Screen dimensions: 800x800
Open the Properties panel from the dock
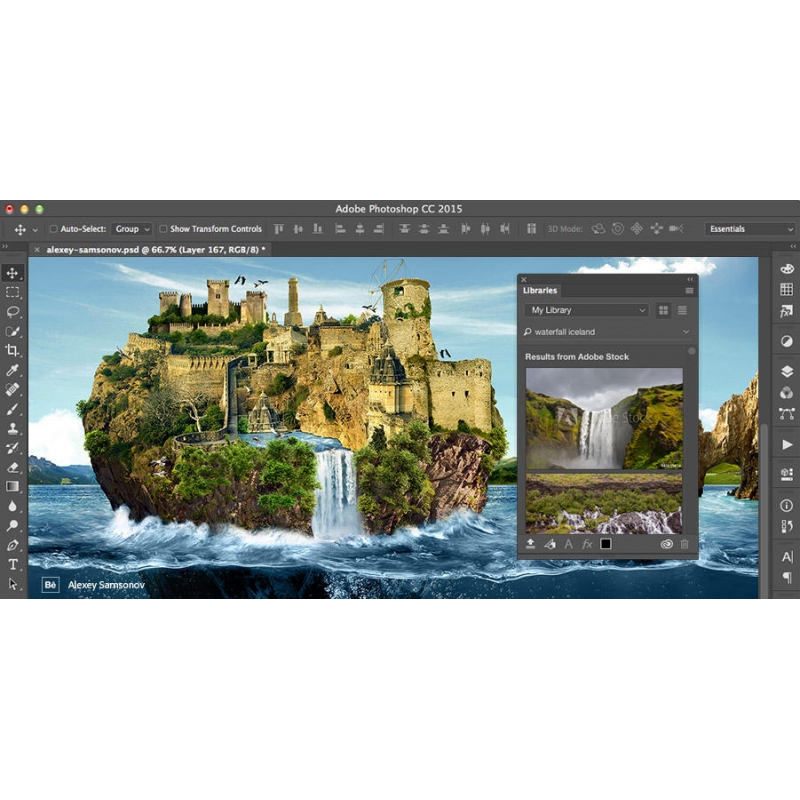787,474
